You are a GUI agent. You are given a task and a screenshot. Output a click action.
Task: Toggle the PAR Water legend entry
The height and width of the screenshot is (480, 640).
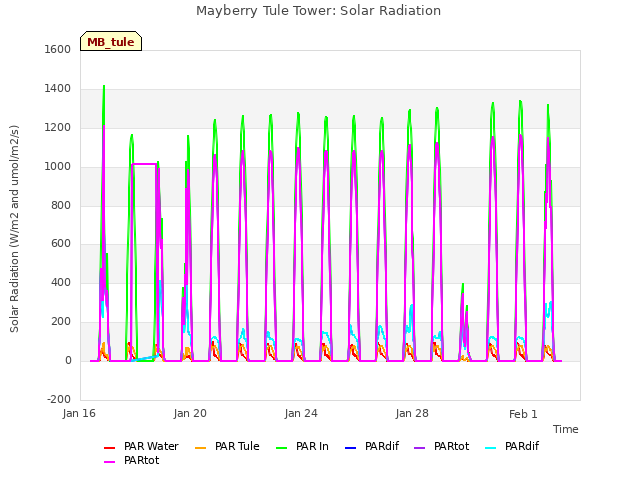click(x=141, y=447)
